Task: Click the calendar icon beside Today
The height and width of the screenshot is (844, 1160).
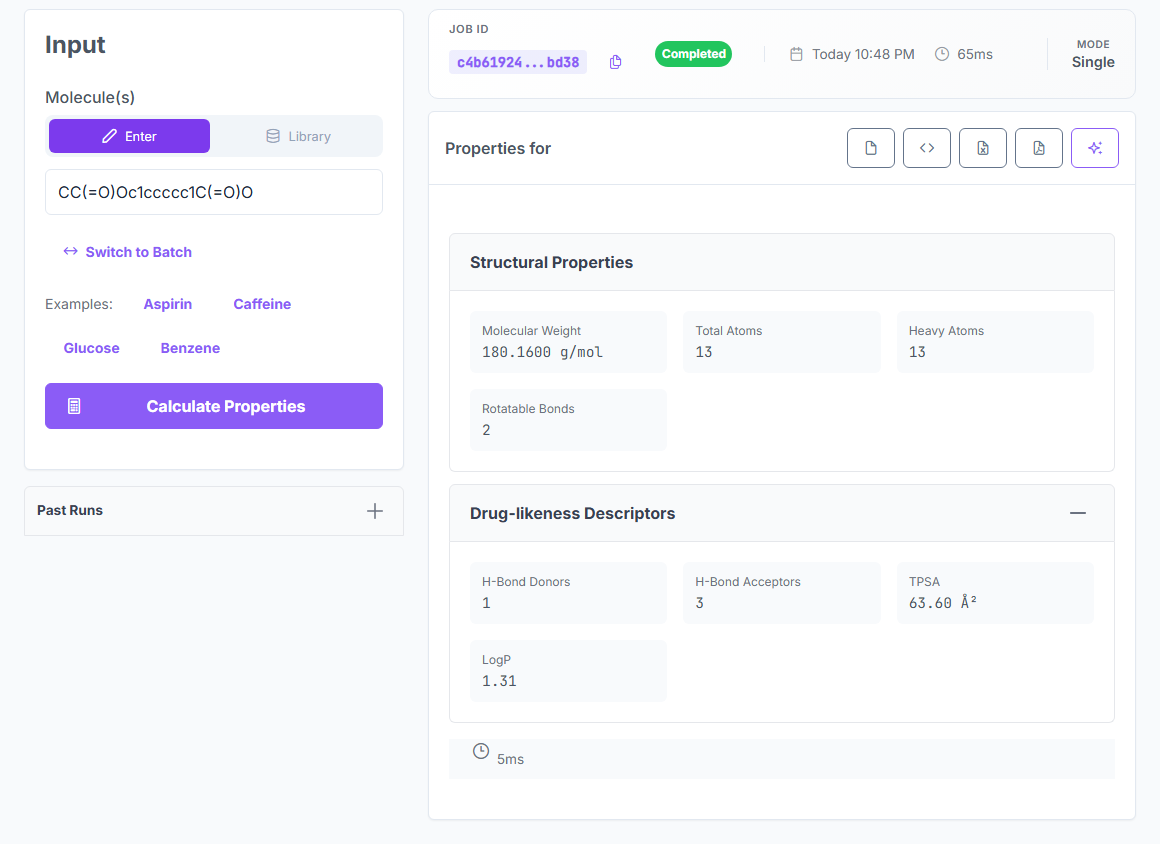Action: pyautogui.click(x=796, y=54)
